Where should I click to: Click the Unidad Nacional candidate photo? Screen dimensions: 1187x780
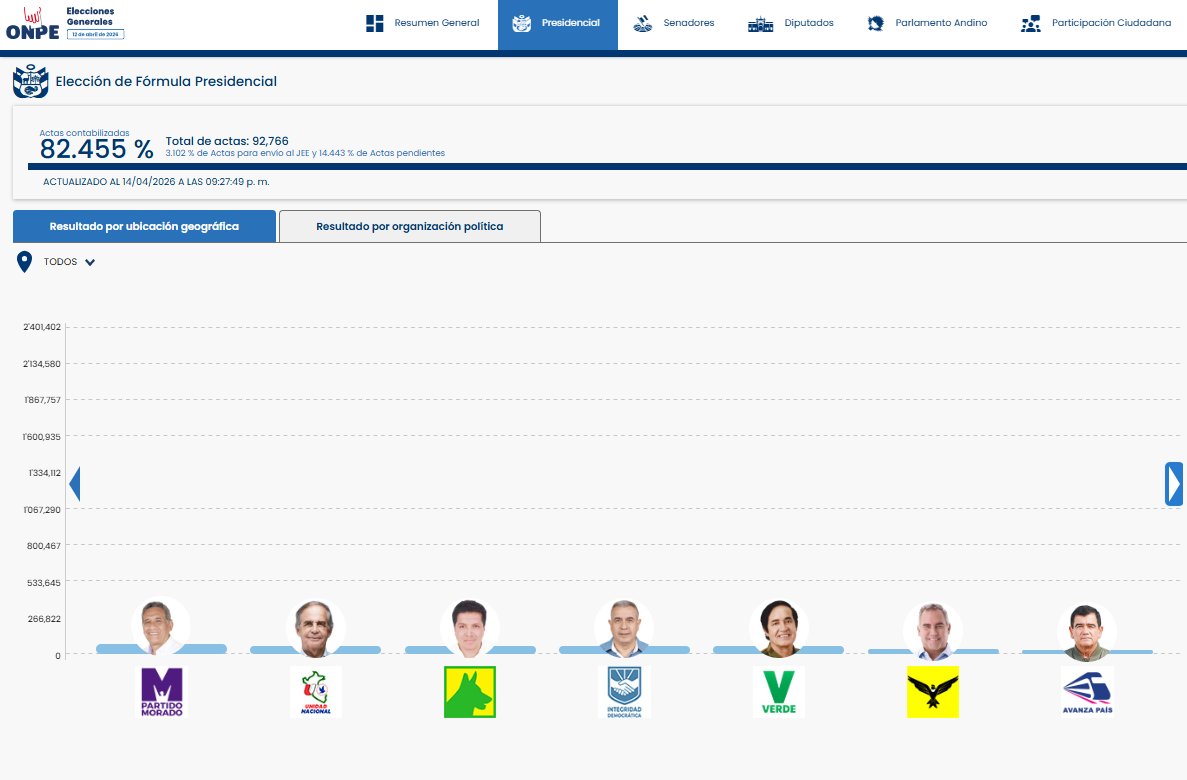coord(315,627)
